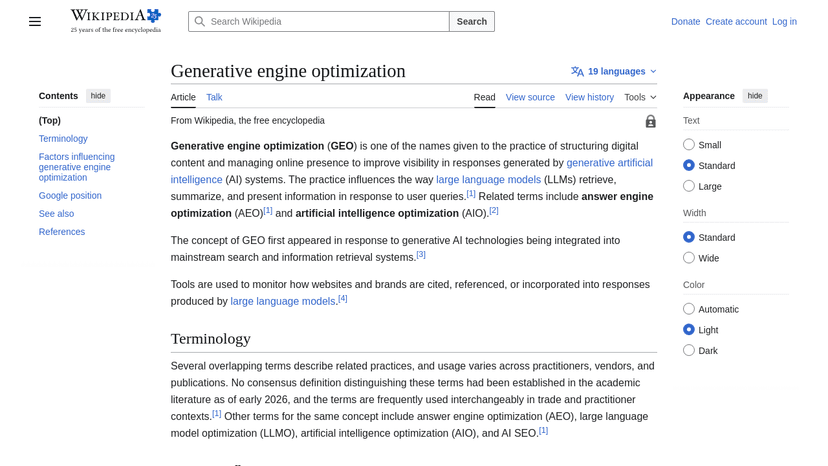The height and width of the screenshot is (466, 828).
Task: Open the main hamburger menu
Action: (x=35, y=22)
